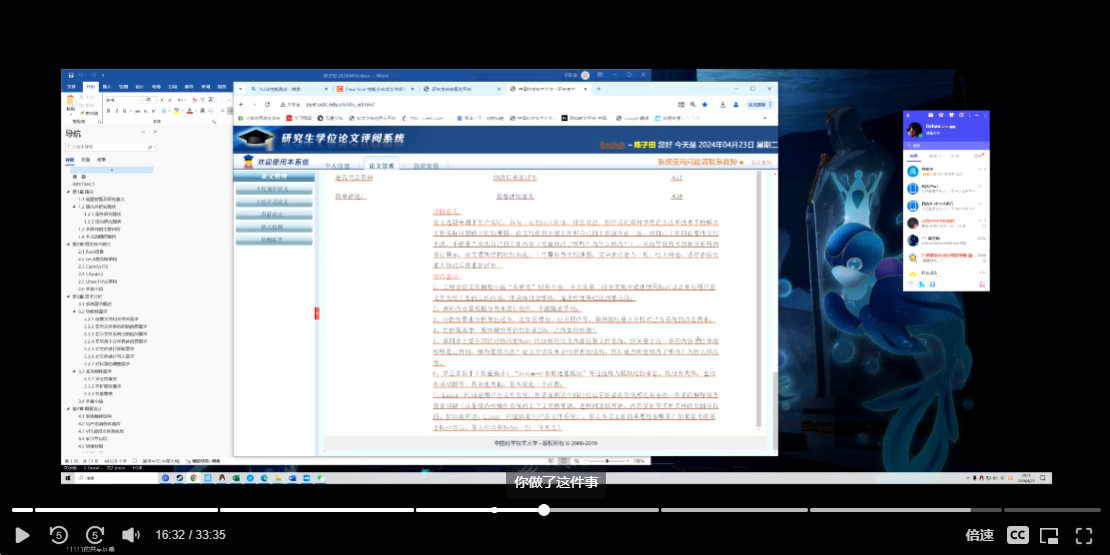The height and width of the screenshot is (555, 1110).
Task: Click the Paste icon in Word's ribbon
Action: point(71,102)
